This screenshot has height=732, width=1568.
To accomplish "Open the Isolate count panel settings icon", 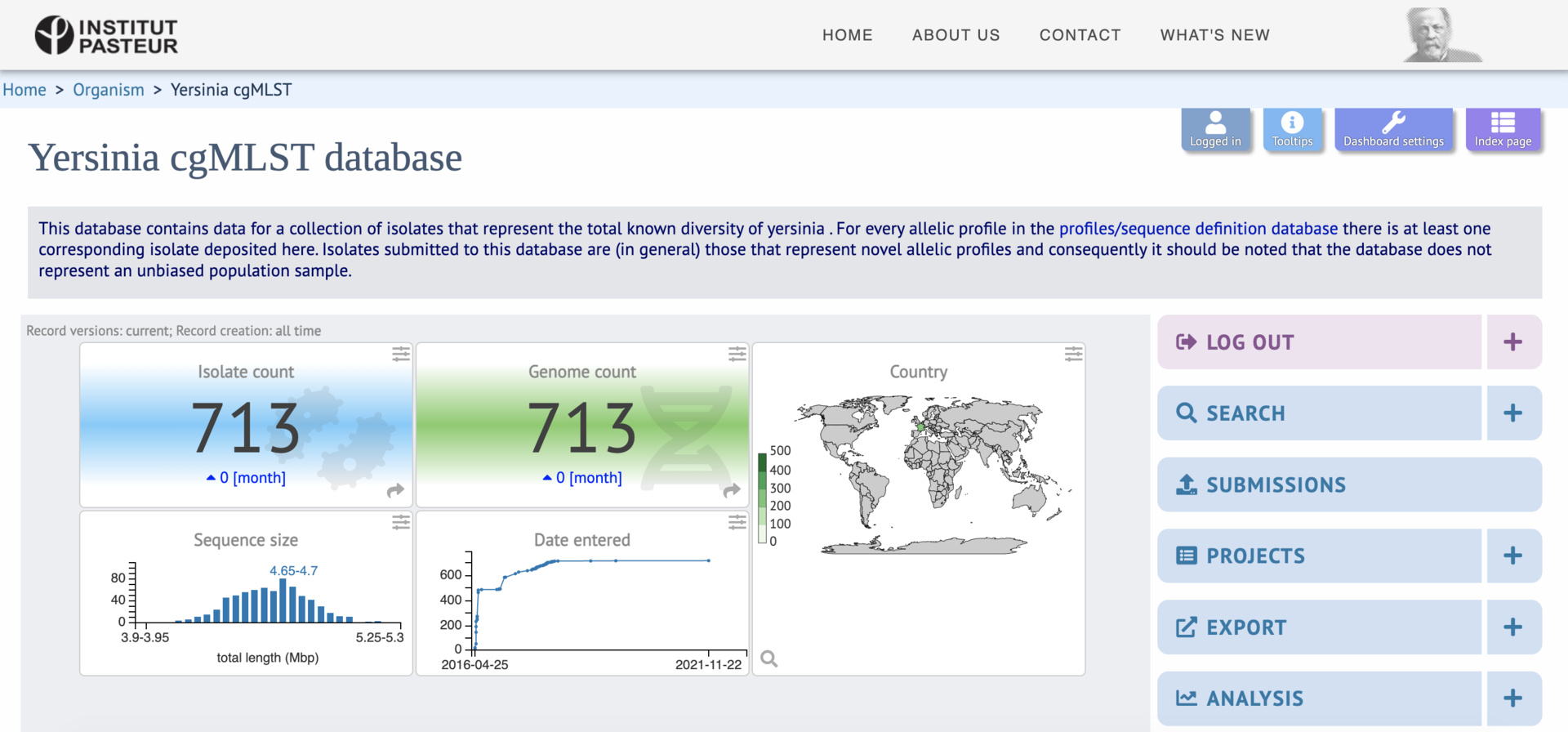I will point(401,354).
